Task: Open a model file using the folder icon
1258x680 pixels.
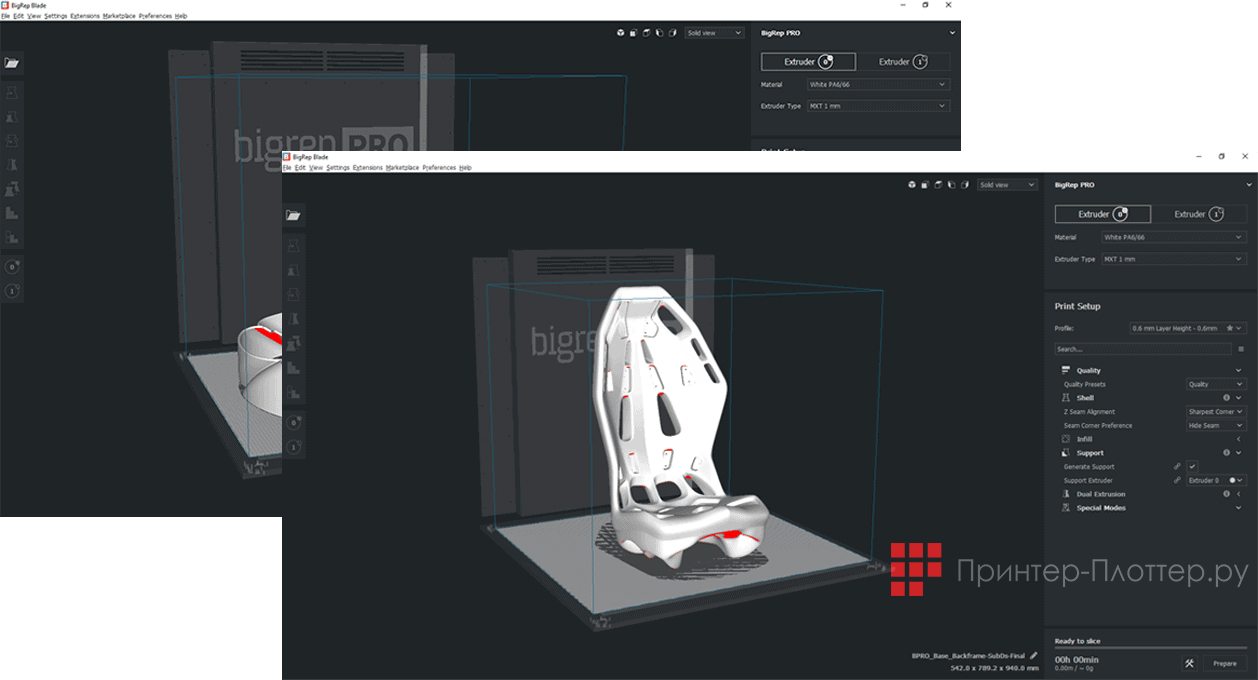Action: (x=296, y=214)
